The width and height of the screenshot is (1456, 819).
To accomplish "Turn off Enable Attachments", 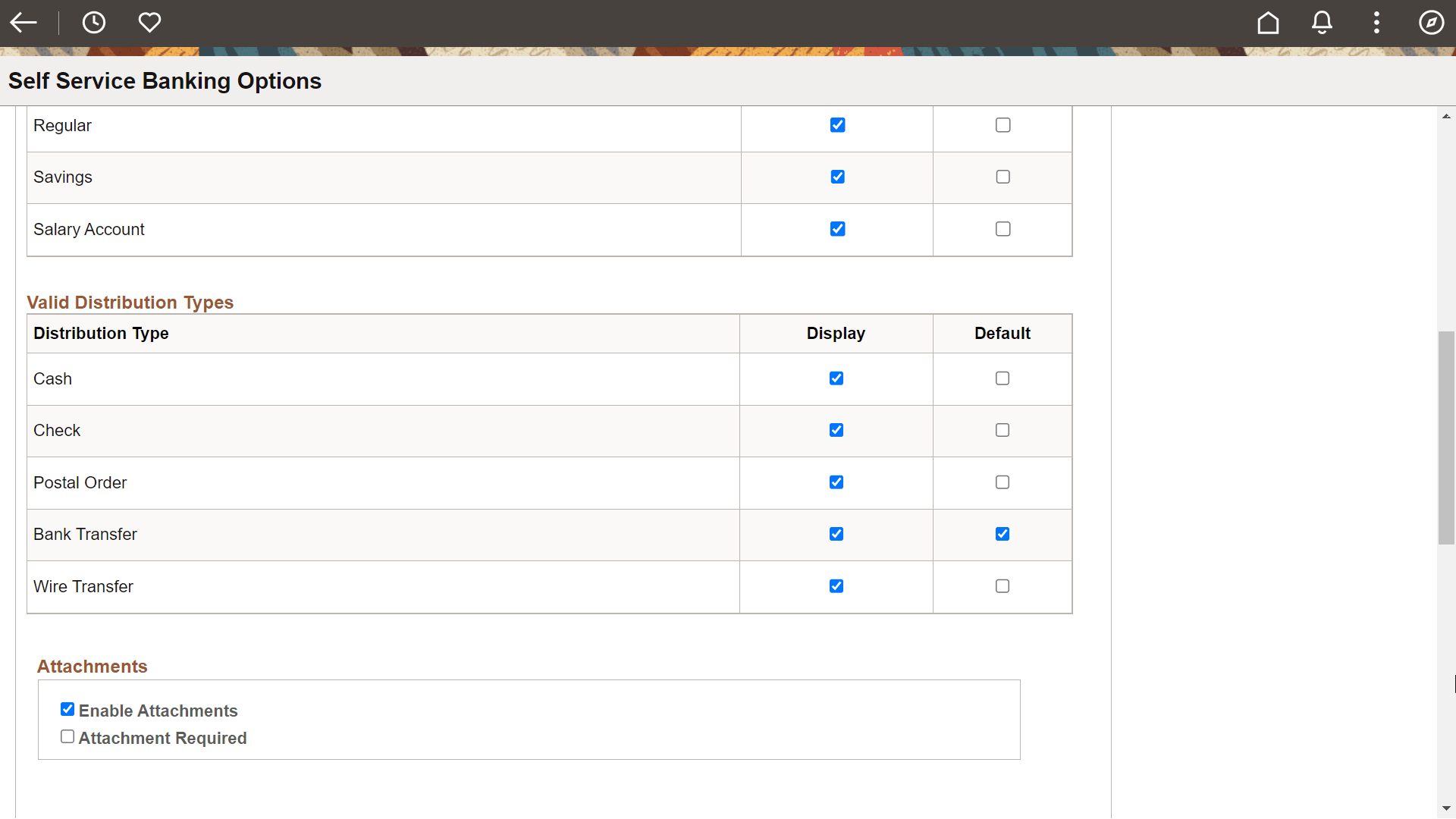I will pos(67,708).
